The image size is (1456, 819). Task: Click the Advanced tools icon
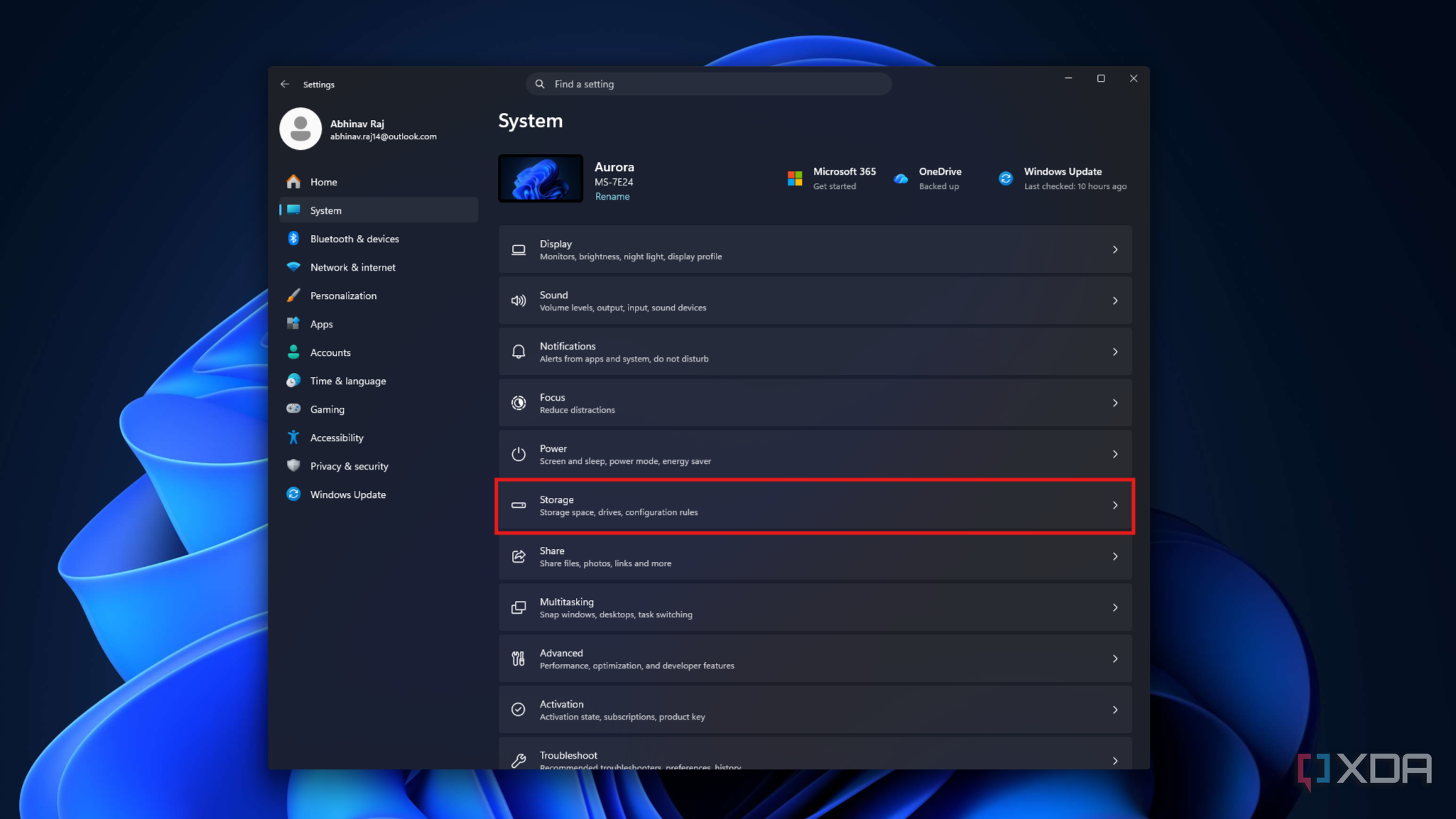tap(518, 659)
